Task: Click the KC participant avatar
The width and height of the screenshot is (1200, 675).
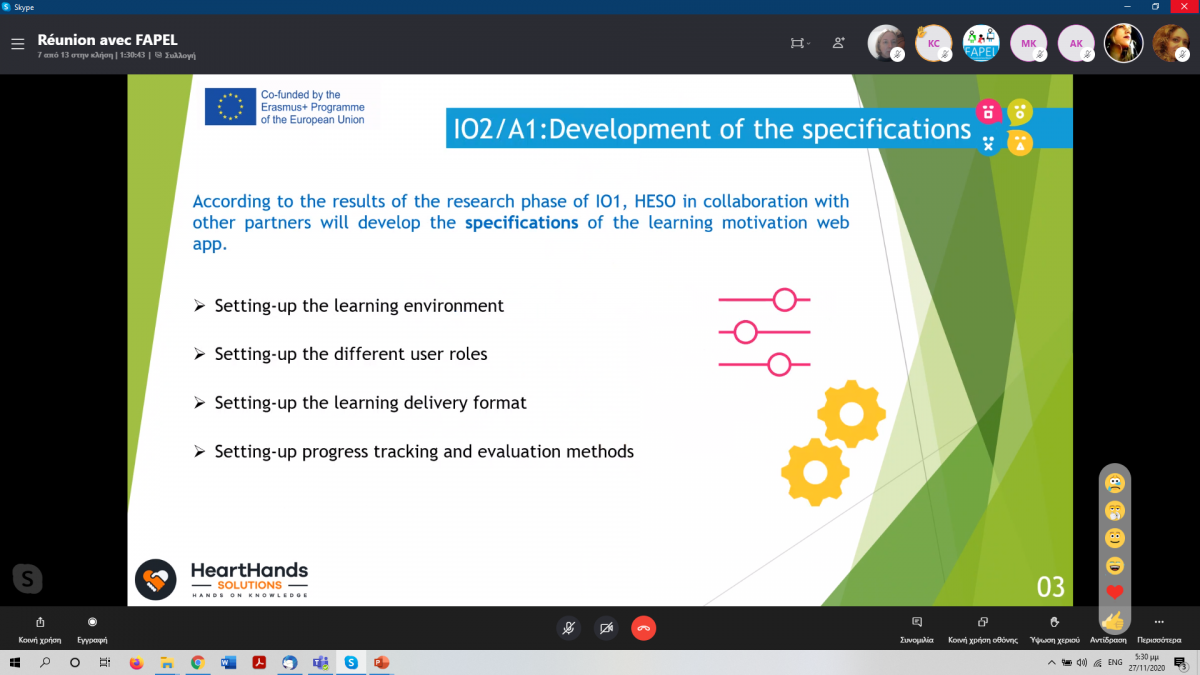Action: tap(933, 43)
